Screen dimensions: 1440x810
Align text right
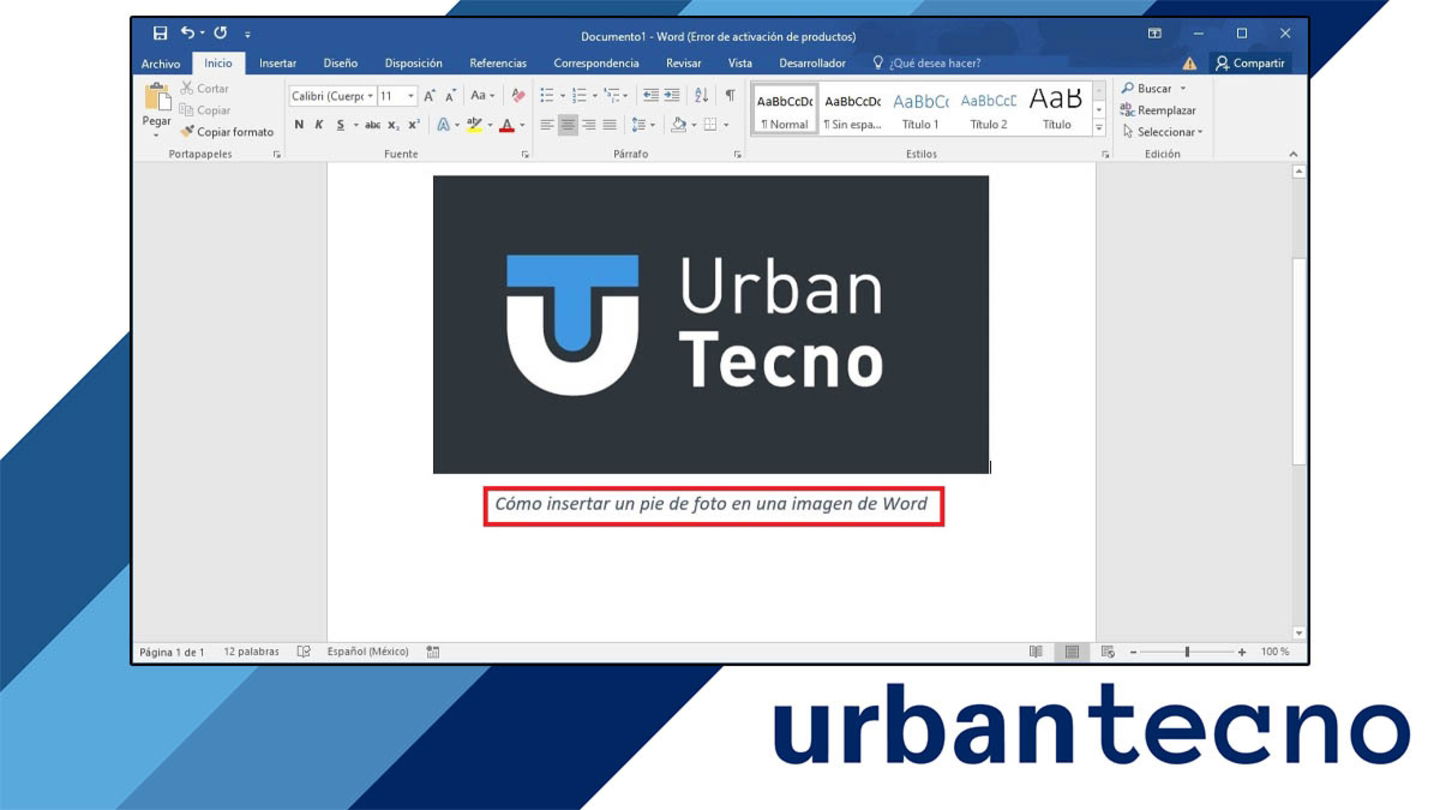pyautogui.click(x=589, y=125)
